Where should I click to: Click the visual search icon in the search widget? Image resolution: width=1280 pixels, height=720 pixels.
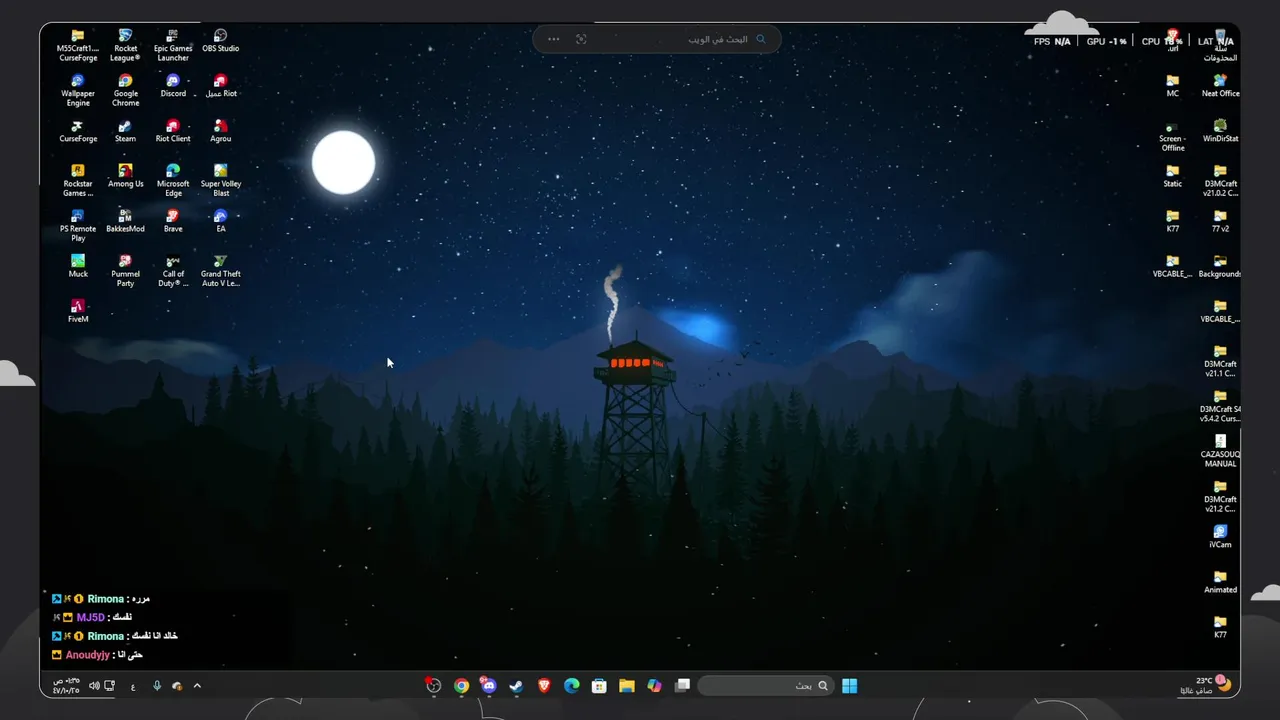pyautogui.click(x=581, y=39)
